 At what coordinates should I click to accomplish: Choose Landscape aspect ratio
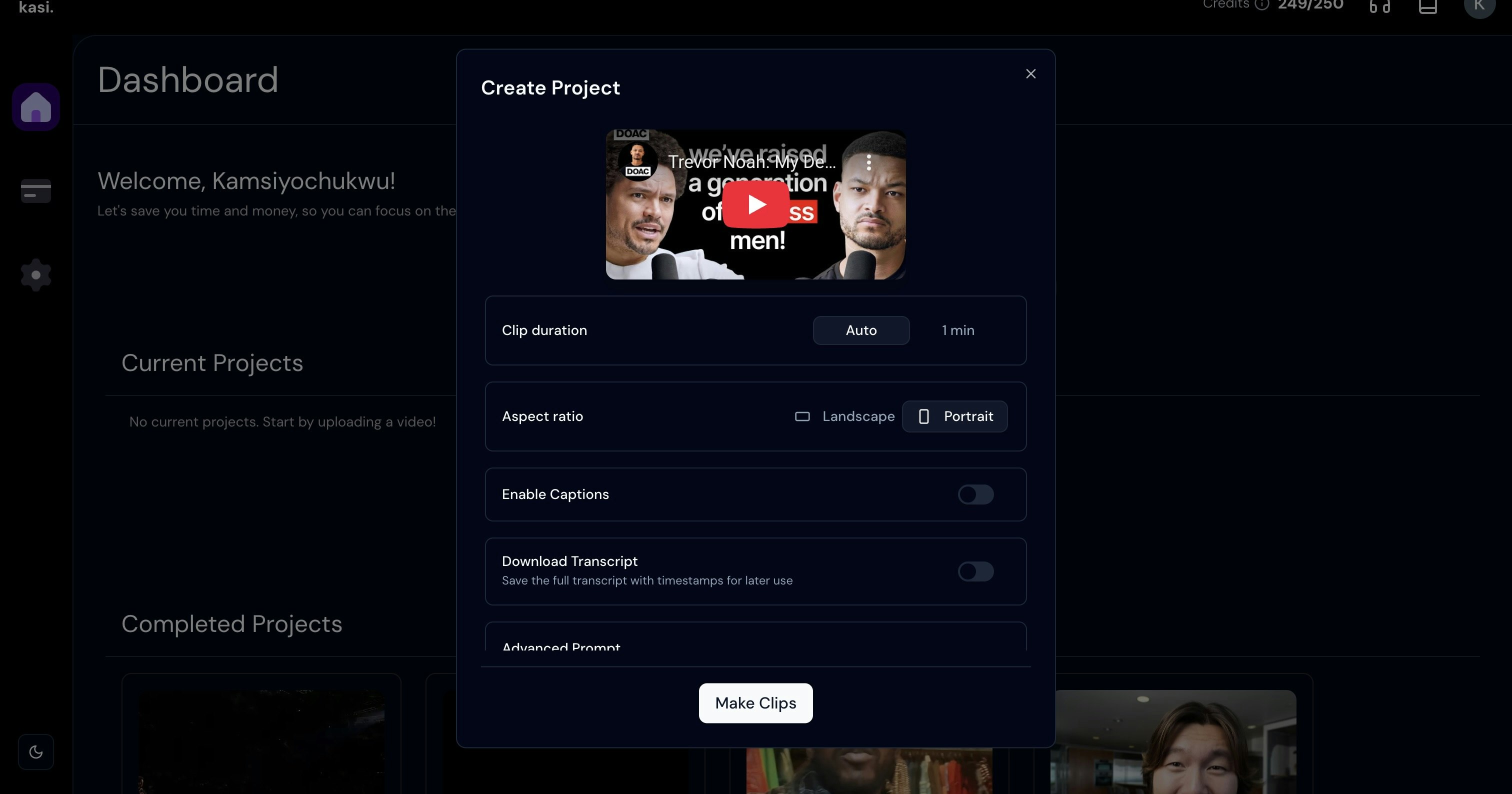click(x=844, y=416)
